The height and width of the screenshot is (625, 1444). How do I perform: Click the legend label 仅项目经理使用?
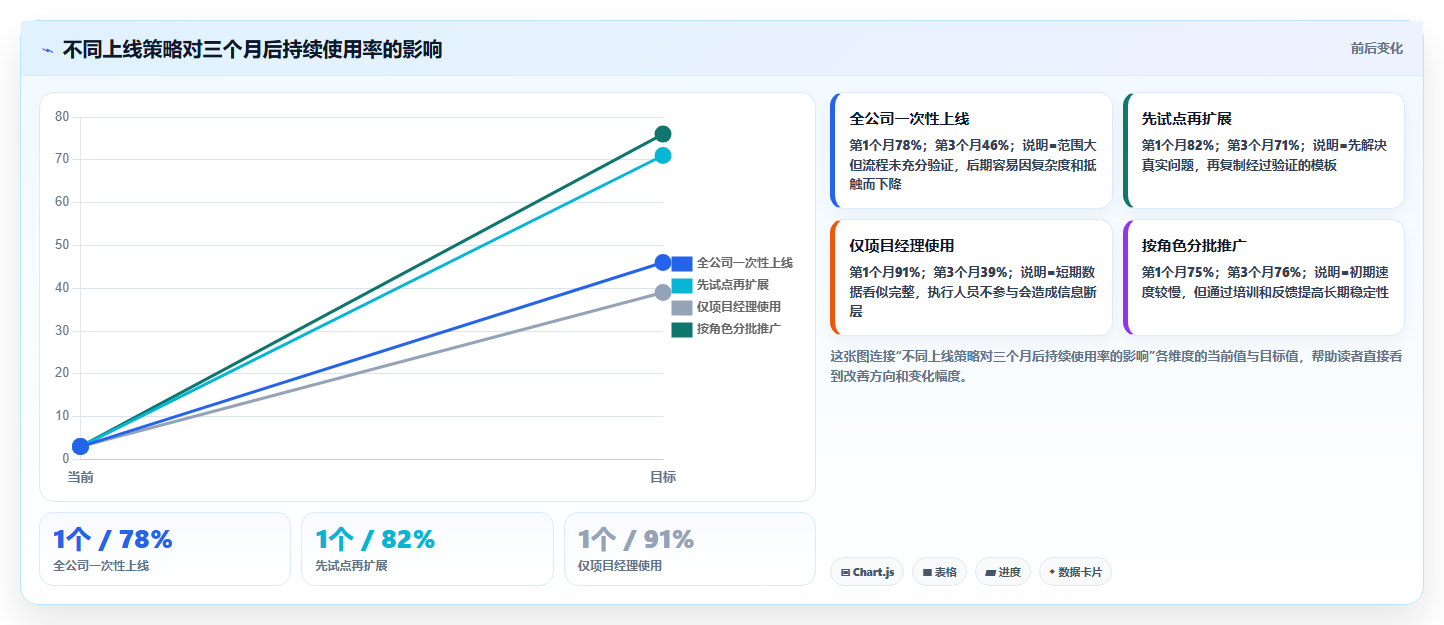coord(739,307)
